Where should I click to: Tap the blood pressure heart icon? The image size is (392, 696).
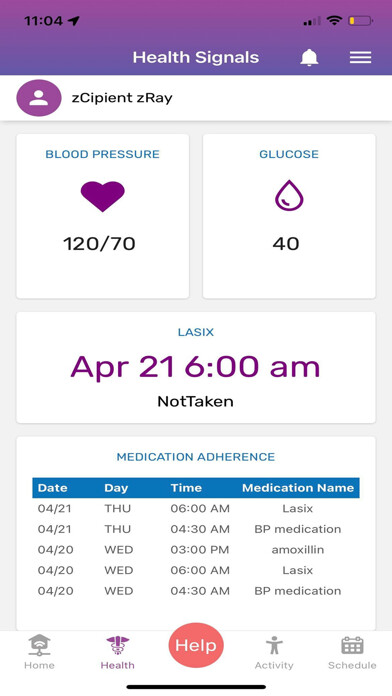click(103, 196)
